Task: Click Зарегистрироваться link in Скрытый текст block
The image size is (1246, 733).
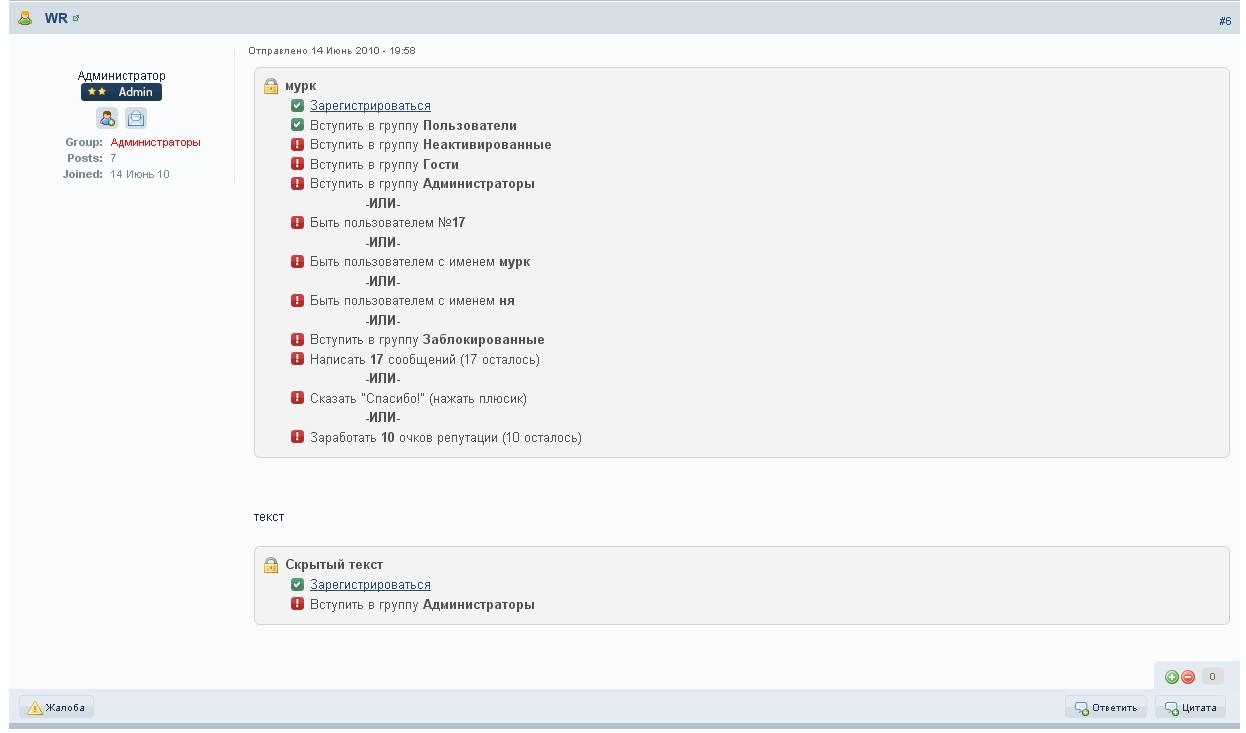Action: point(370,585)
